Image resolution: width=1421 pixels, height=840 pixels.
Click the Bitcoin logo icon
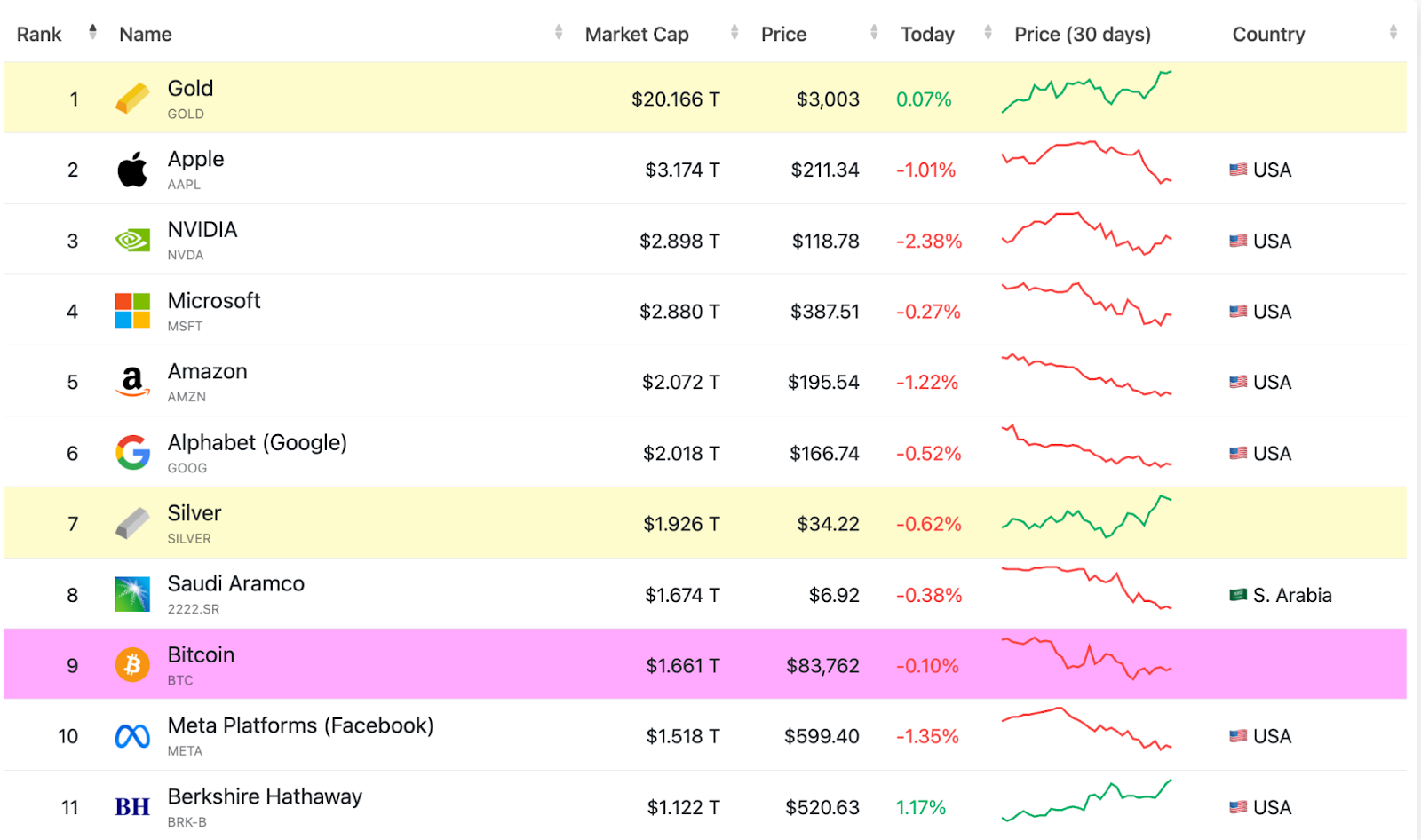click(132, 665)
